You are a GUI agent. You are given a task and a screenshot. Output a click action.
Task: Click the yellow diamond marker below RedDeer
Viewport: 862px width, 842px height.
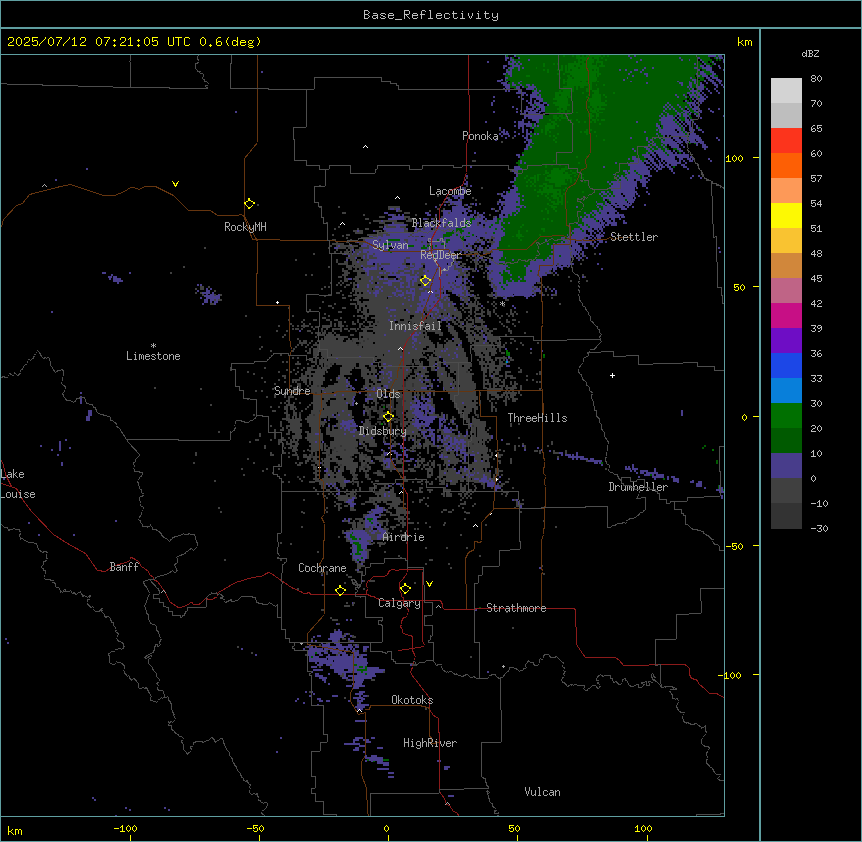click(426, 281)
